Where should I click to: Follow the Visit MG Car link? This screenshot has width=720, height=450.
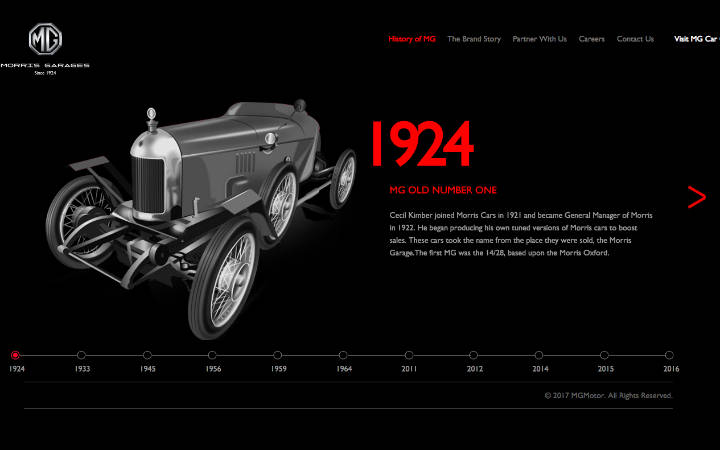[697, 39]
